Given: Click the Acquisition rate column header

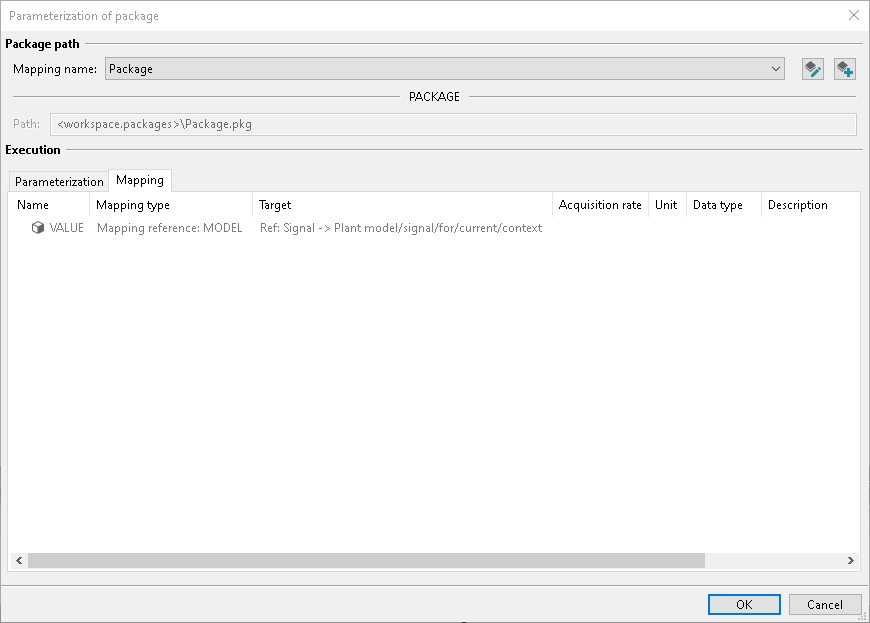Looking at the screenshot, I should (600, 205).
